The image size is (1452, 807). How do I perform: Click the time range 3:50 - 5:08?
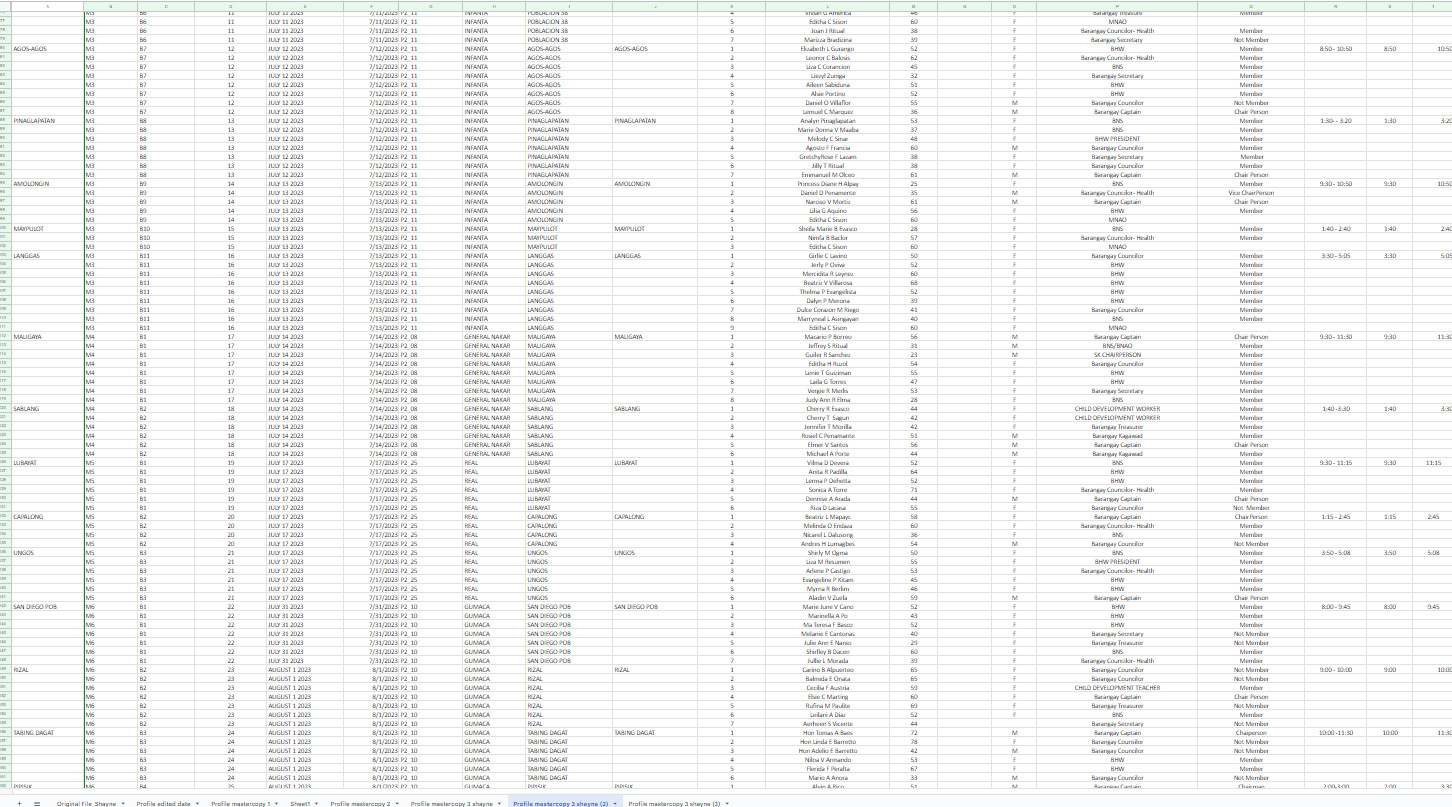[1336, 553]
